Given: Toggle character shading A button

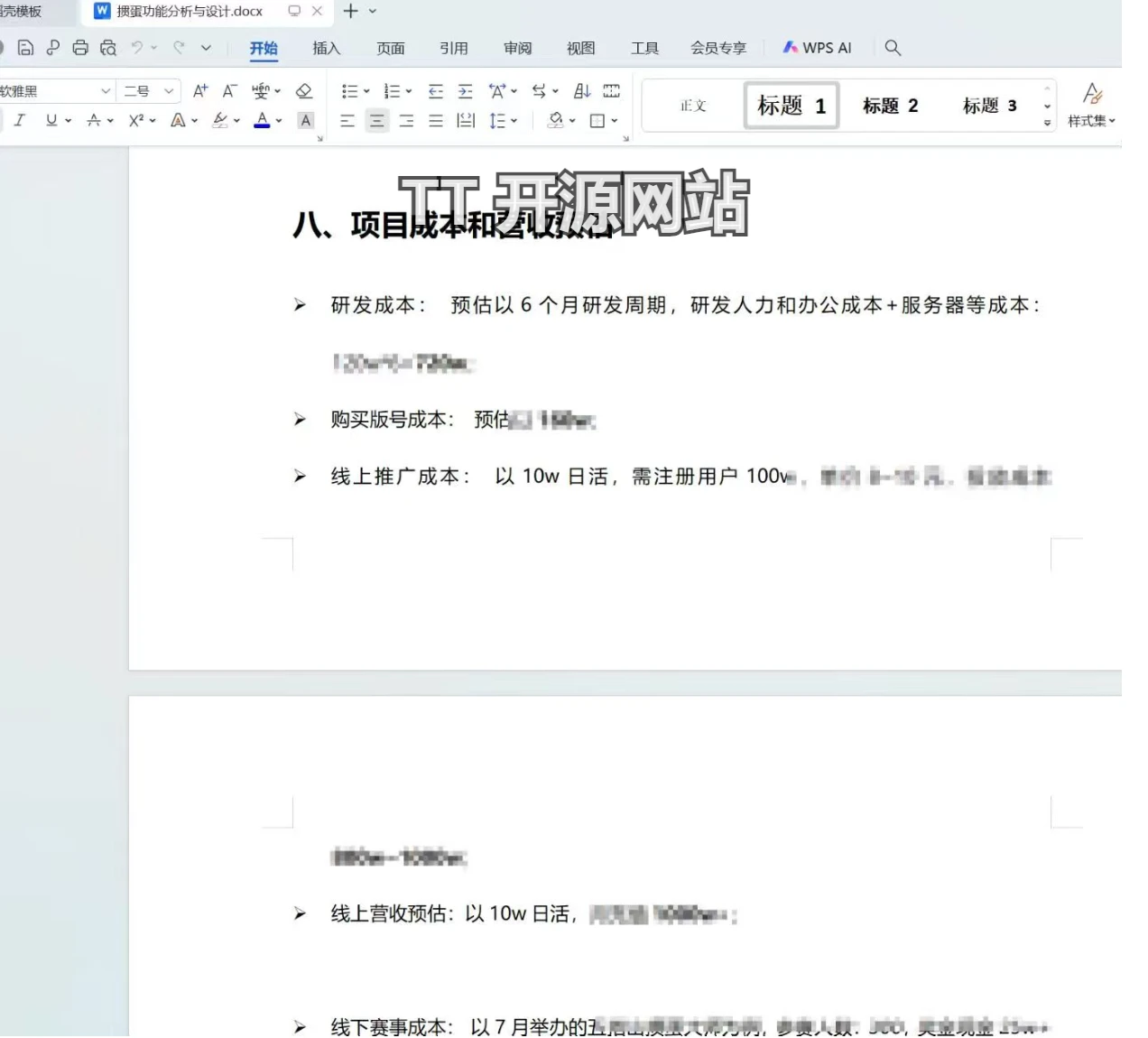Looking at the screenshot, I should tap(306, 120).
